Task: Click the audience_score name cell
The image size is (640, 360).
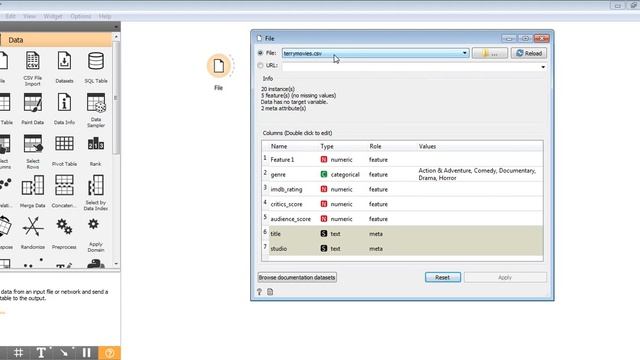Action: pyautogui.click(x=291, y=219)
